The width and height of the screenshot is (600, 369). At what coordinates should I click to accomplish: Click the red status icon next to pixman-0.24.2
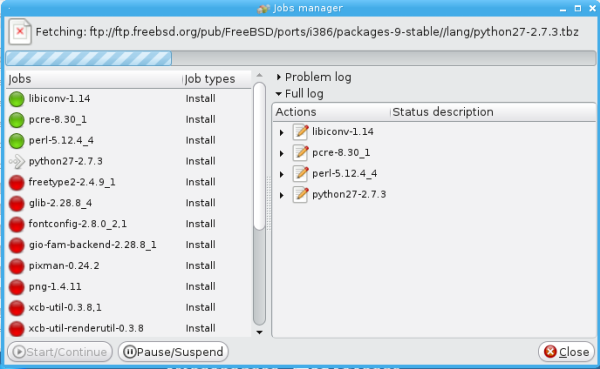16,266
